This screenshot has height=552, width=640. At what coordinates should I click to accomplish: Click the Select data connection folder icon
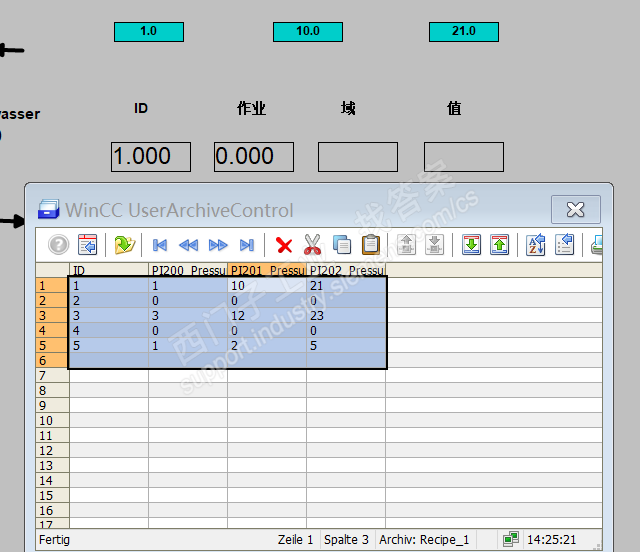(124, 245)
